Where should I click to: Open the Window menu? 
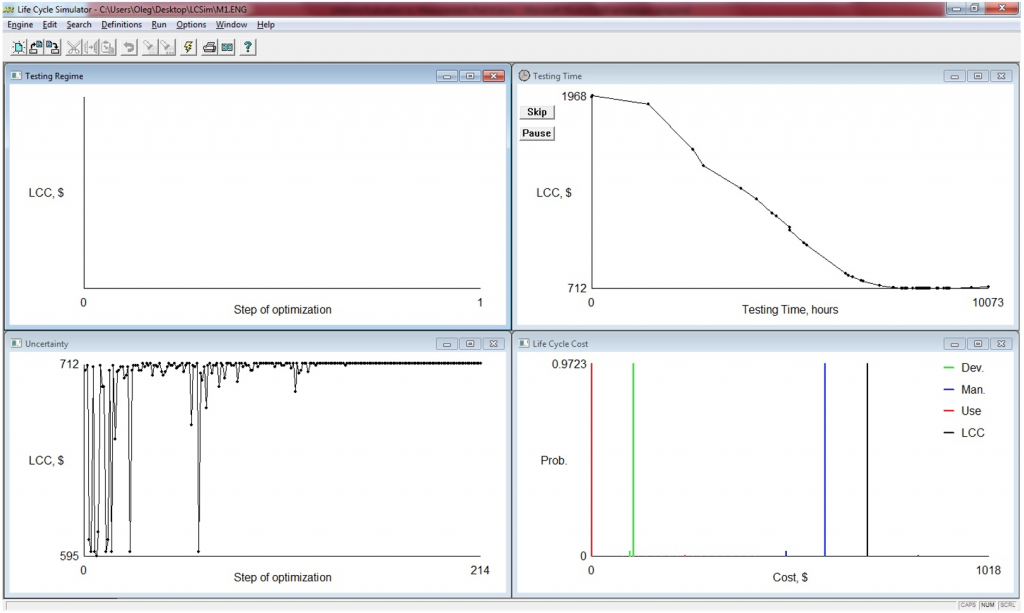[x=231, y=24]
